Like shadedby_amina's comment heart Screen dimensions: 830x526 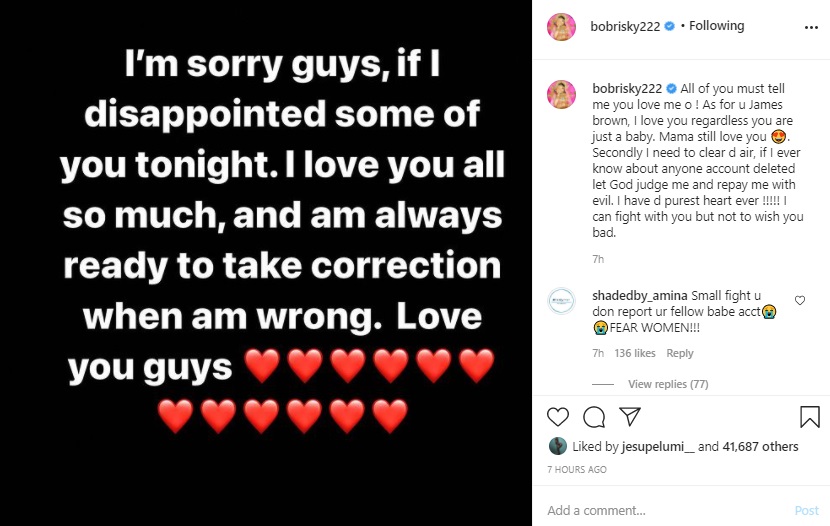799,300
